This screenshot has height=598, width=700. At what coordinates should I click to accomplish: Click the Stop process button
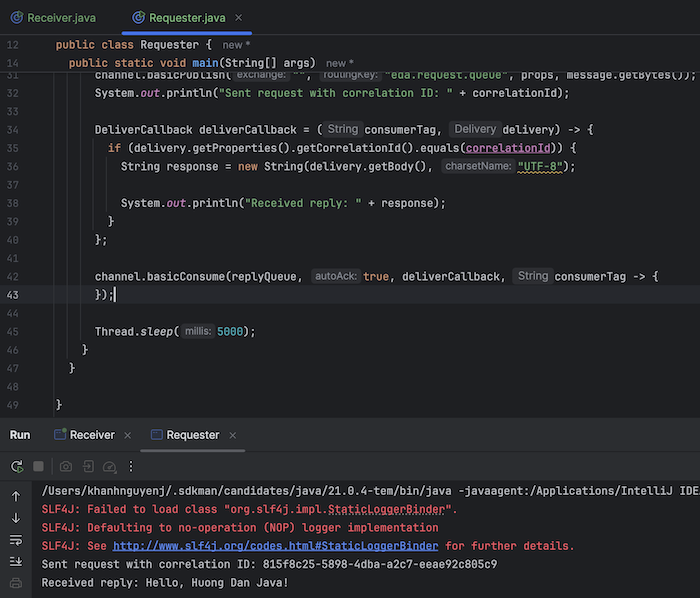point(38,466)
